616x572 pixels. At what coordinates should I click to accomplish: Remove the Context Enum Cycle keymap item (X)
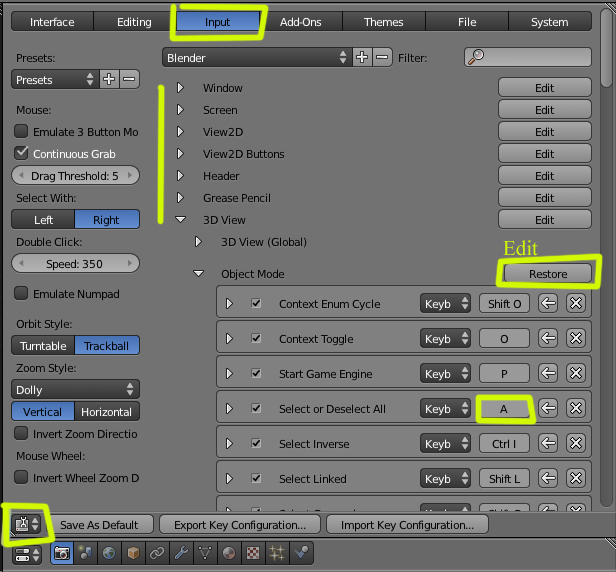pos(576,303)
